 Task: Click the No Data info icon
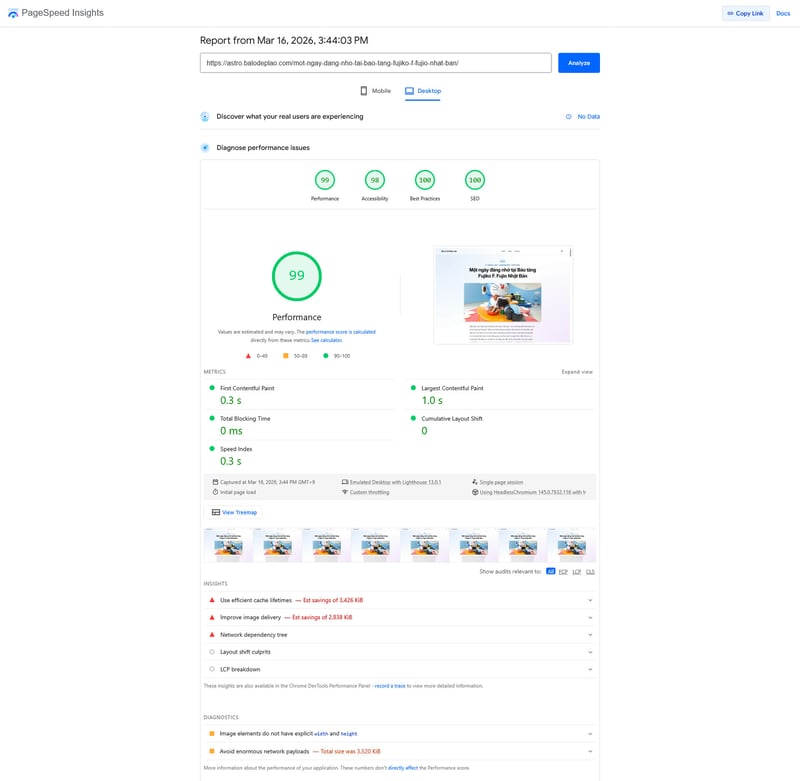point(569,117)
